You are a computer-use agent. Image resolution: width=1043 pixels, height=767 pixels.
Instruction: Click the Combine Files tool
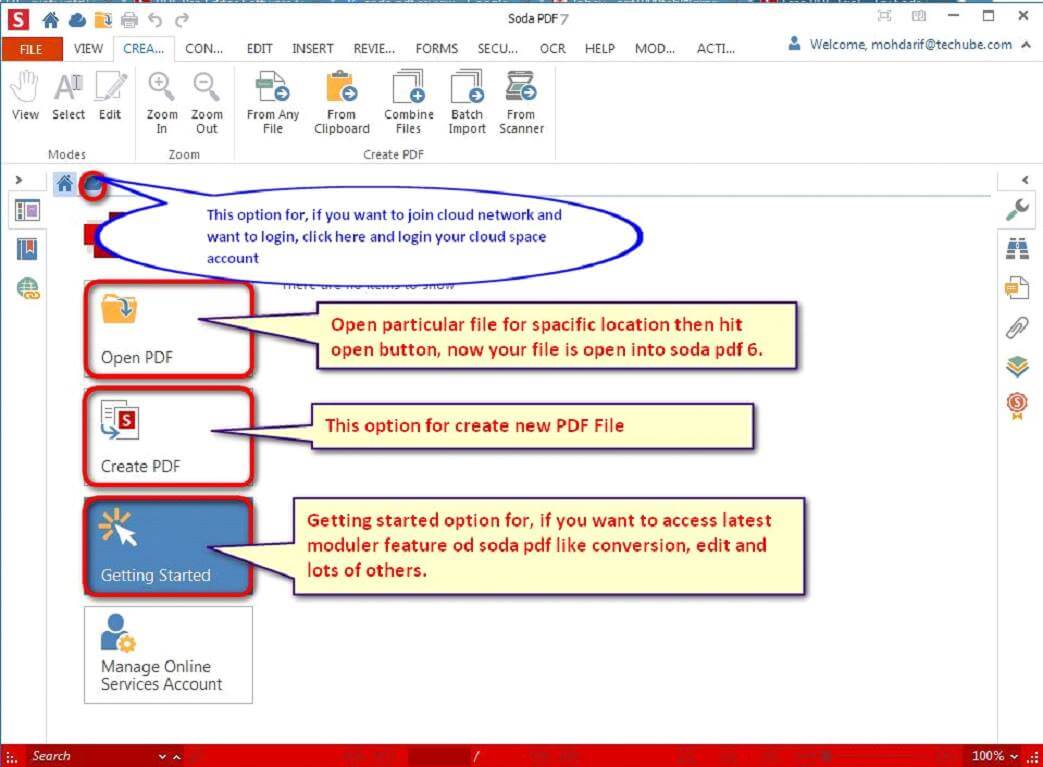(408, 103)
